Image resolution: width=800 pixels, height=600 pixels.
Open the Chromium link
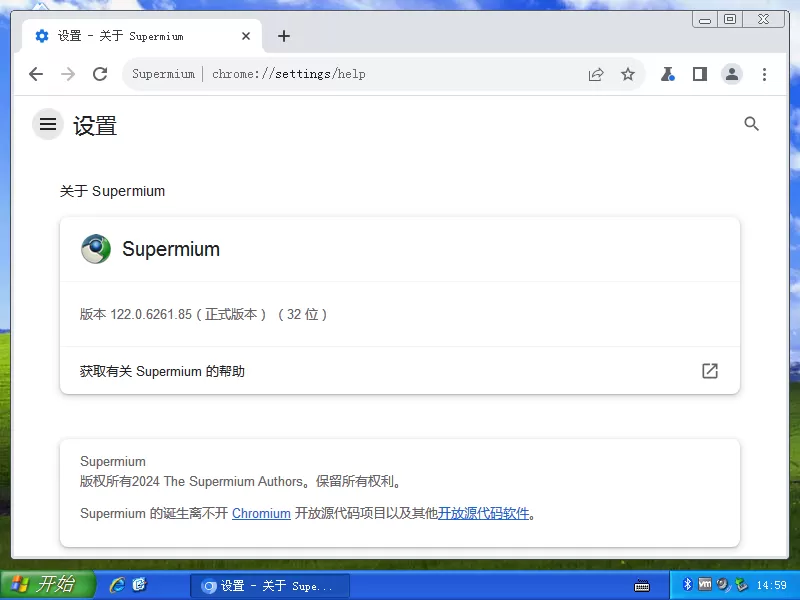(261, 514)
